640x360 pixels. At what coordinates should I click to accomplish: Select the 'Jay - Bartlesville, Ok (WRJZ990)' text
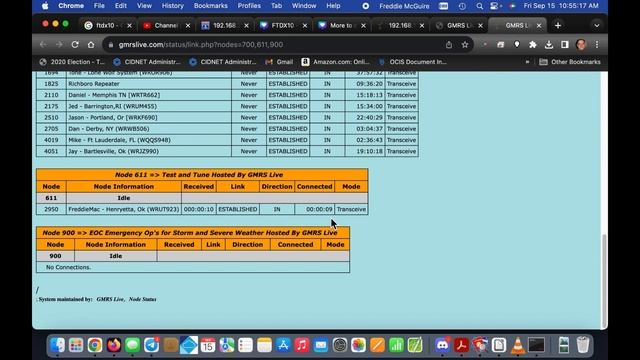pyautogui.click(x=113, y=151)
